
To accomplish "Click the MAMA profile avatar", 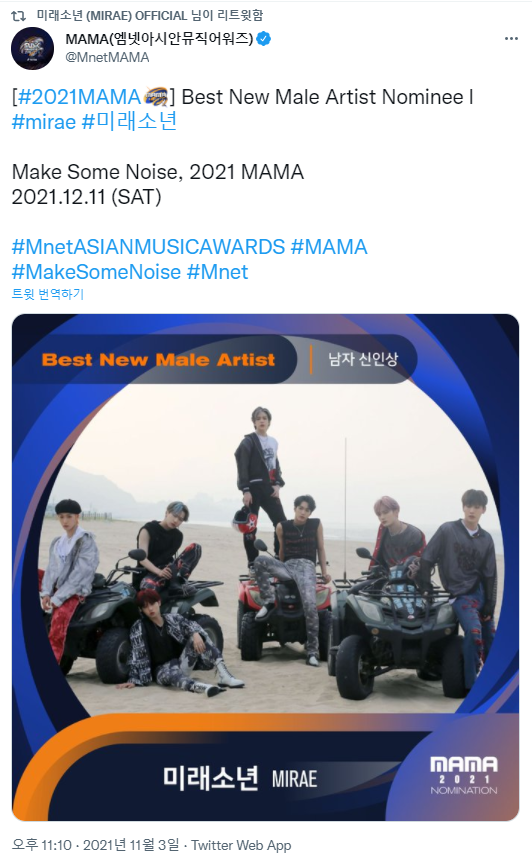I will pos(32,48).
